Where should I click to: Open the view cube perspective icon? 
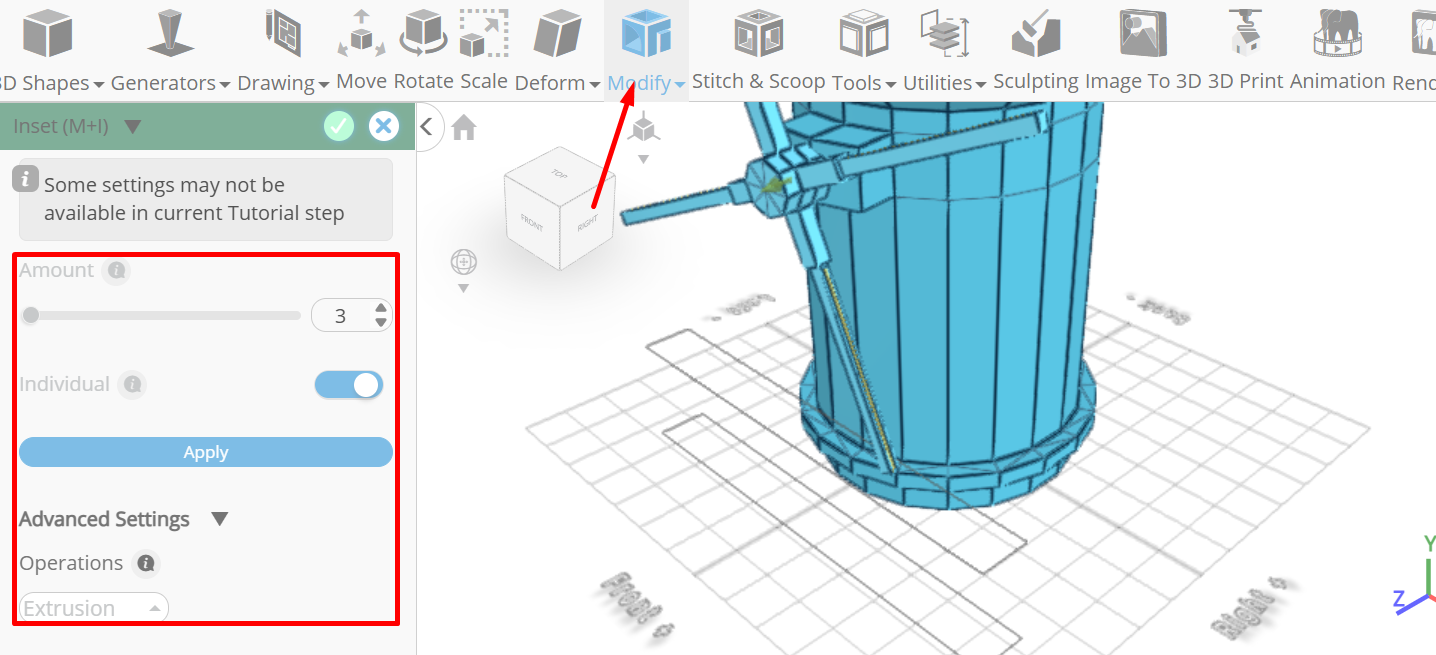644,127
